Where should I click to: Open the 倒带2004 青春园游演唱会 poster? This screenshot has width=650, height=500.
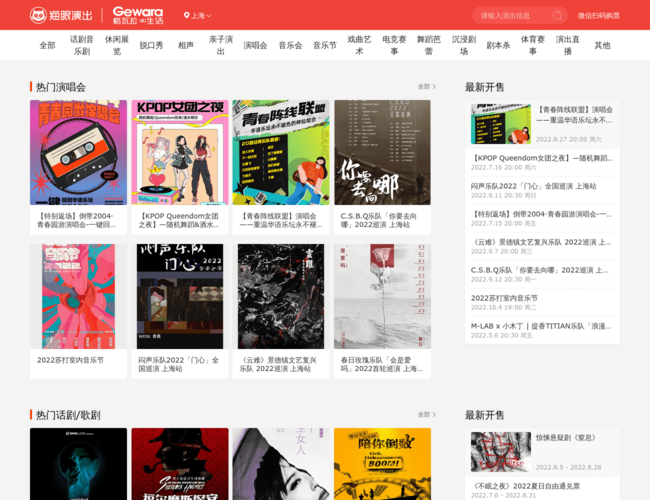click(78, 152)
